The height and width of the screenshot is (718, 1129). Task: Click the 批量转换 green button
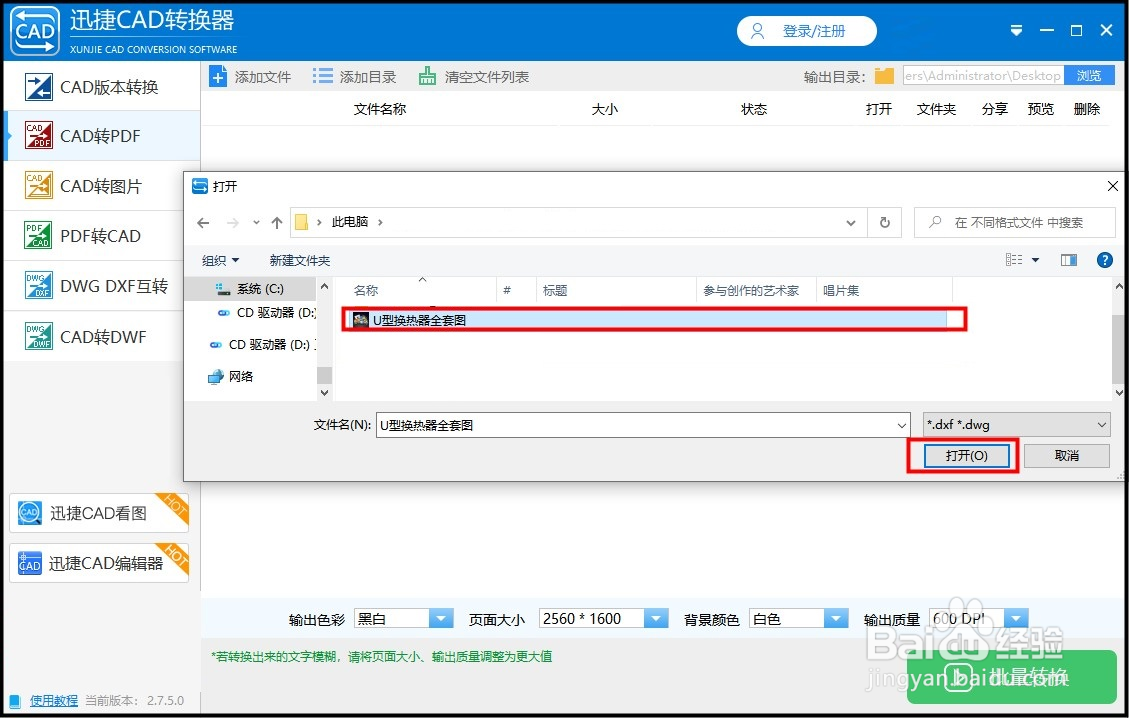coord(1012,677)
